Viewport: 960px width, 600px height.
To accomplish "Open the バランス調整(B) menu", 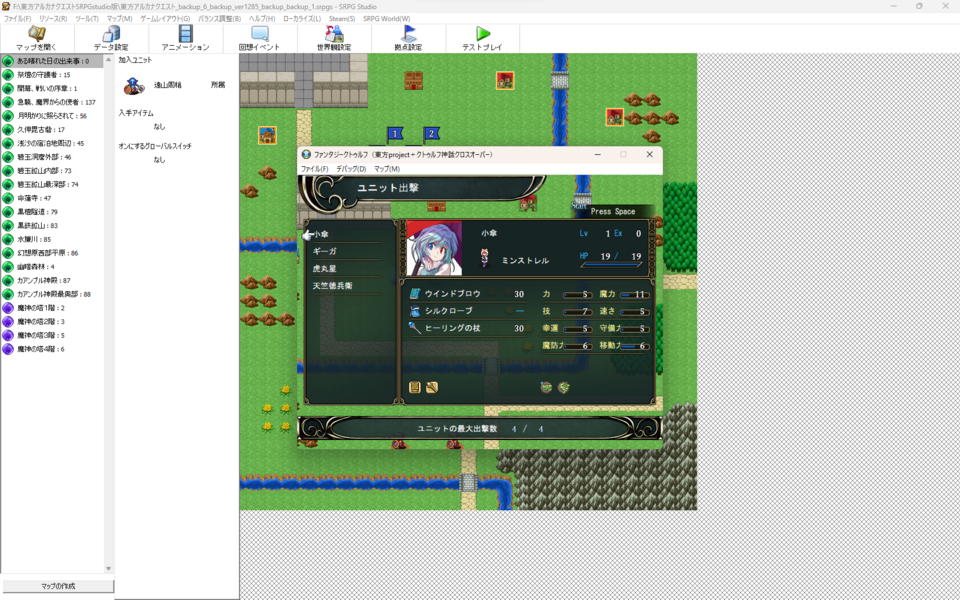I will click(219, 19).
